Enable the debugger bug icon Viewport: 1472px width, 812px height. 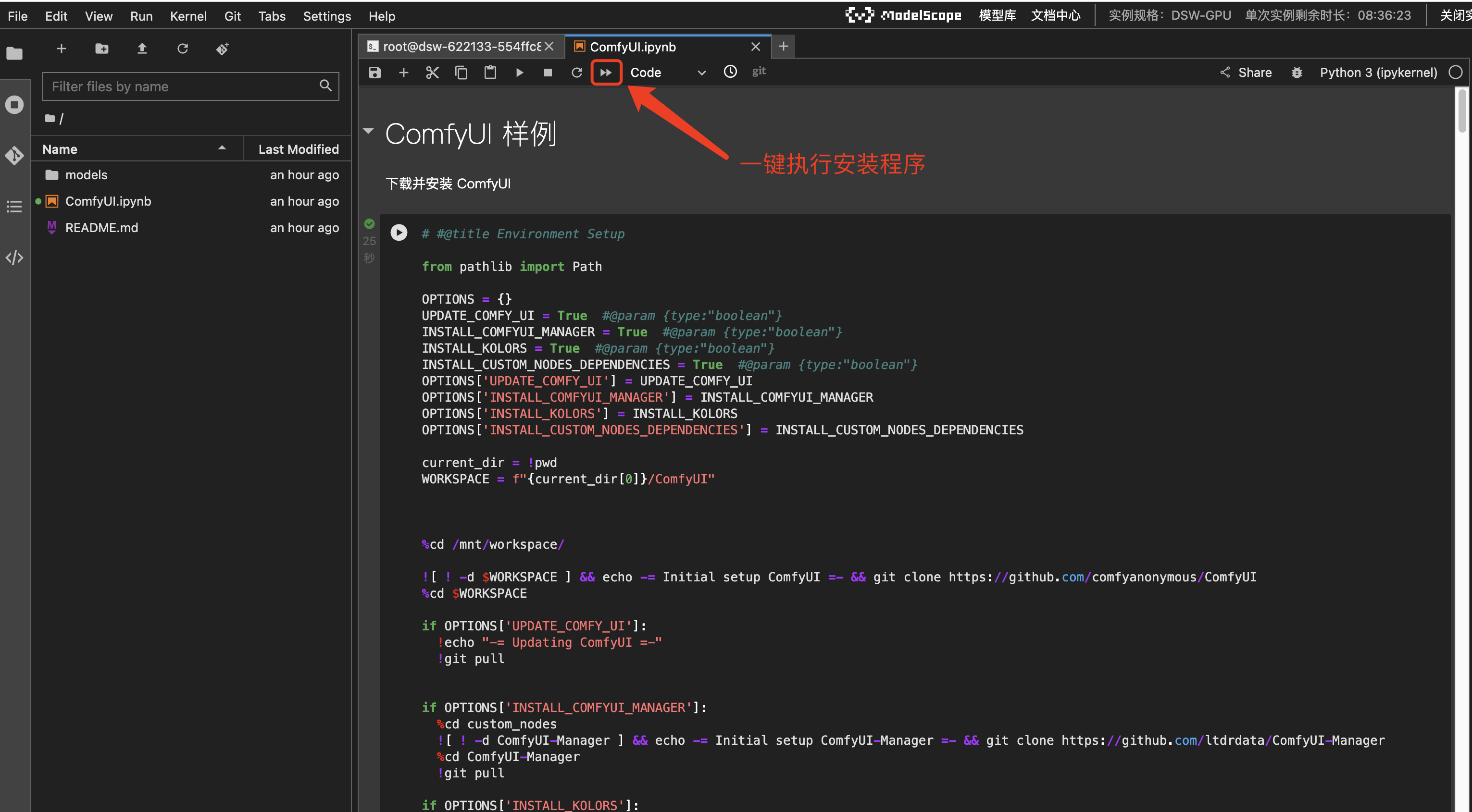[x=1297, y=73]
